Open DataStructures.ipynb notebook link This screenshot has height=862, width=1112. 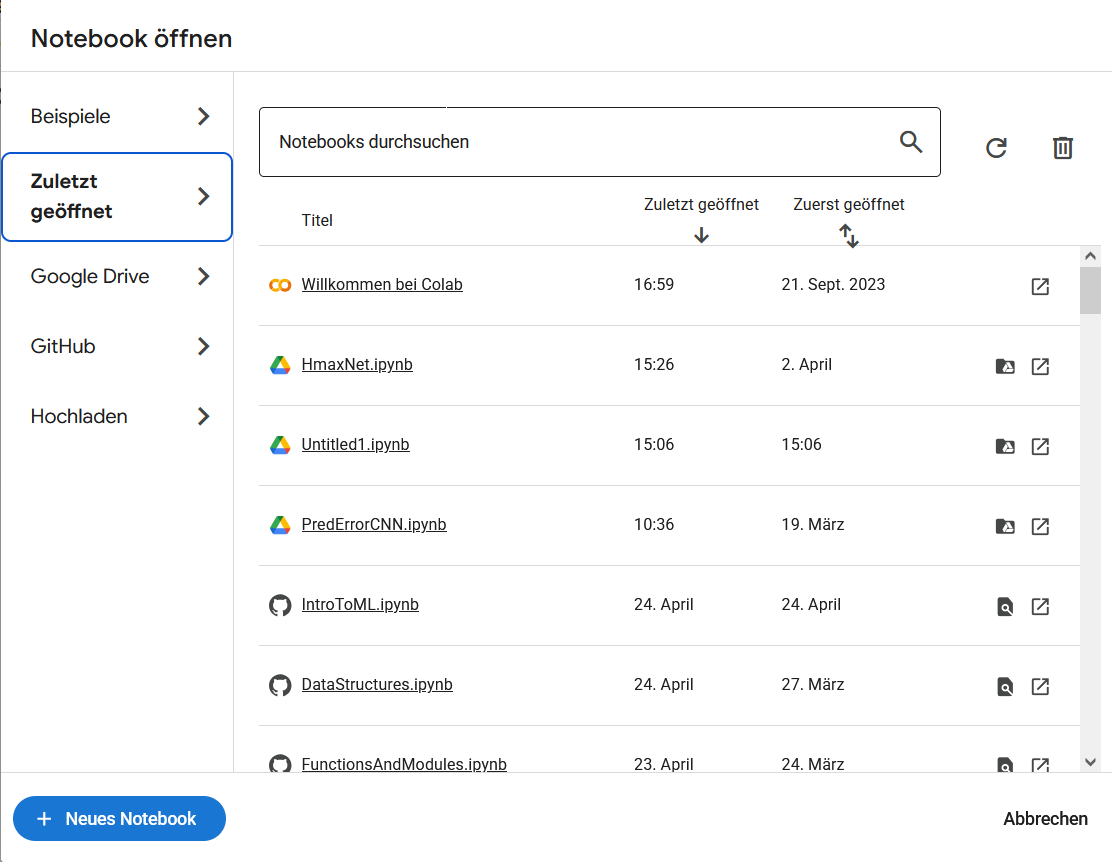tap(377, 685)
